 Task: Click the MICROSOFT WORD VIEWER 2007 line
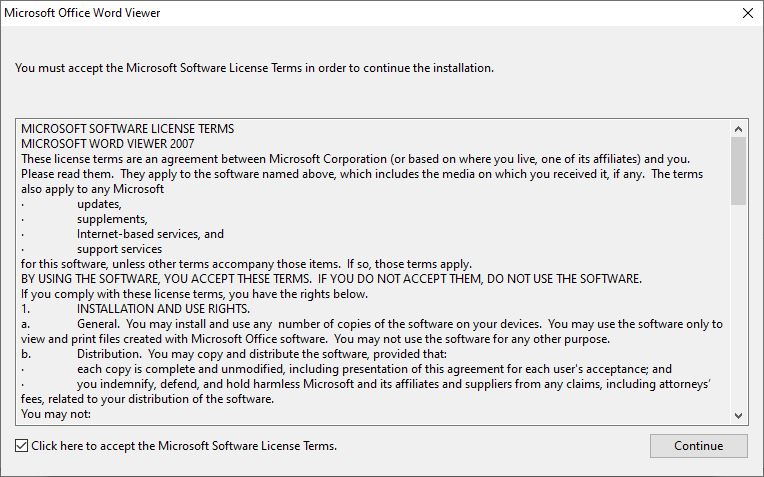click(x=108, y=144)
